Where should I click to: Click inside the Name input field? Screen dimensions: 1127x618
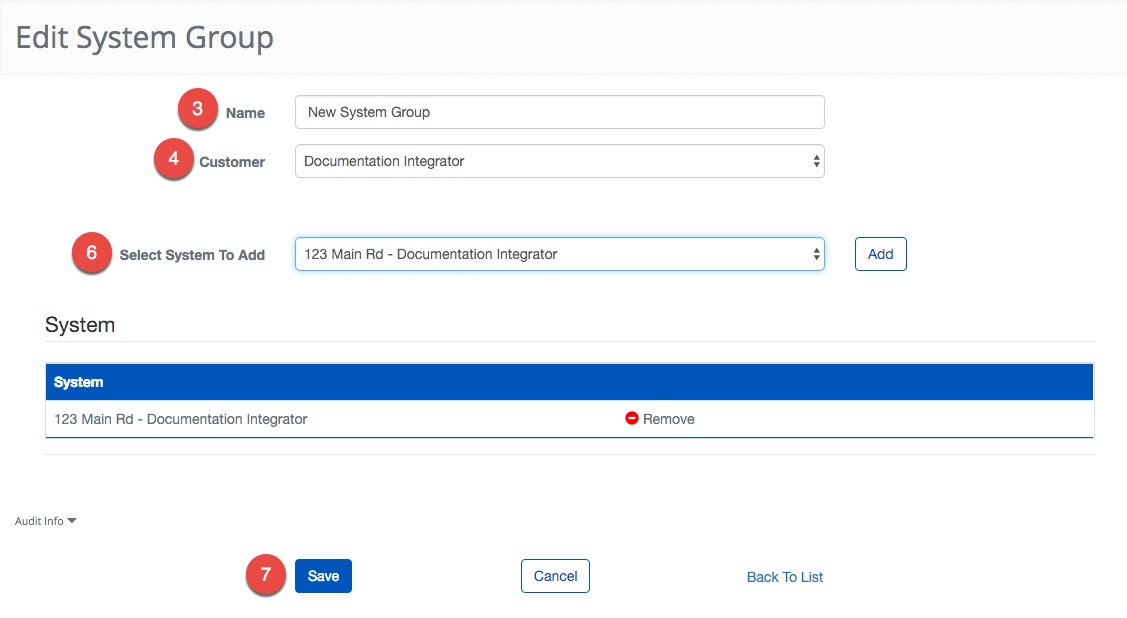pyautogui.click(x=560, y=111)
